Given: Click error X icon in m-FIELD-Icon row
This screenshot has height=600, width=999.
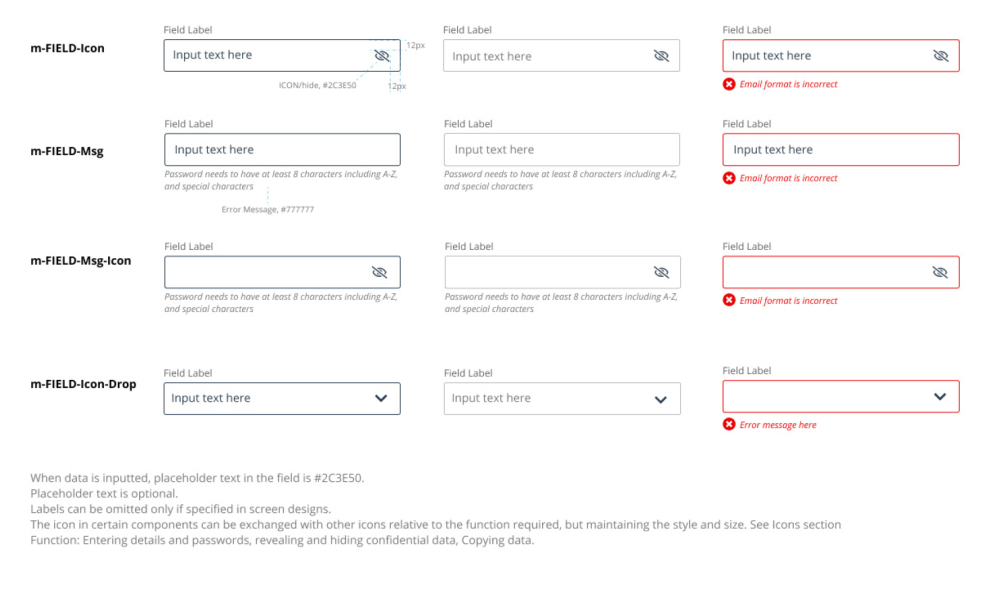Looking at the screenshot, I should [x=729, y=84].
